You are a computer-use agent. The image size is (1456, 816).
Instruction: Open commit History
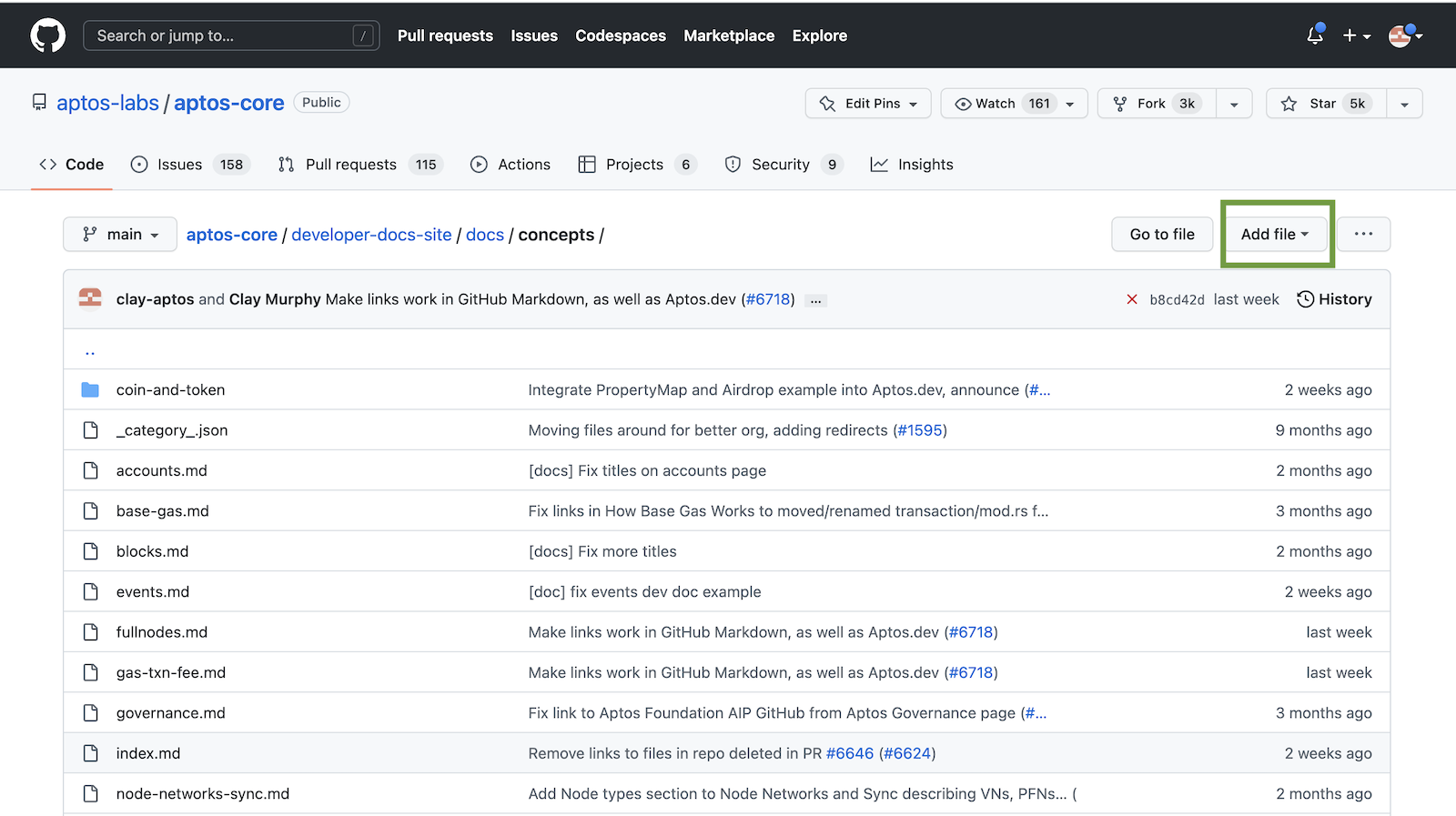point(1334,299)
